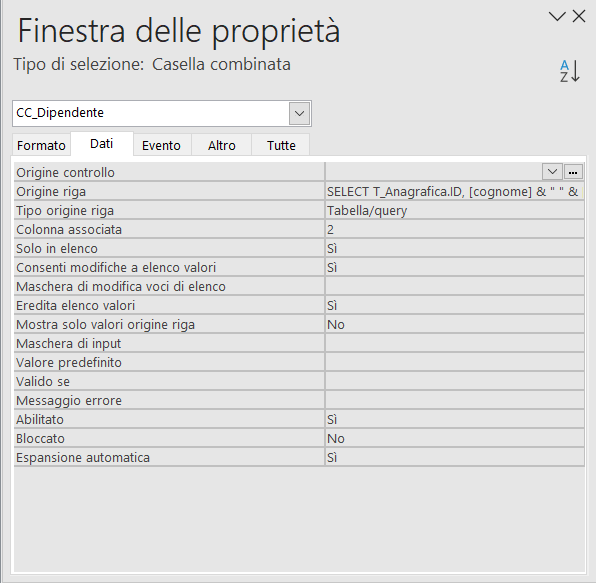This screenshot has width=596, height=583.
Task: Select the Dati tab
Action: pos(101,144)
